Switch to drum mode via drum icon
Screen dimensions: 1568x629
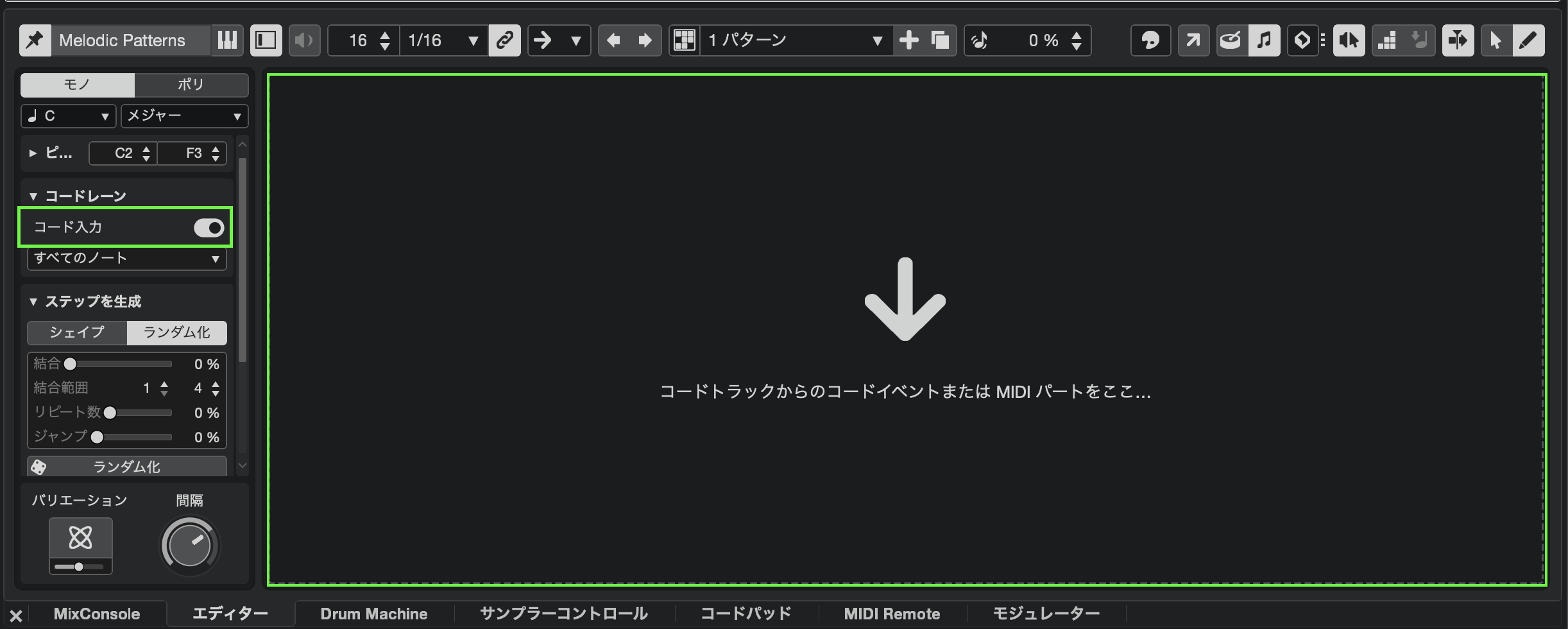pos(1232,40)
